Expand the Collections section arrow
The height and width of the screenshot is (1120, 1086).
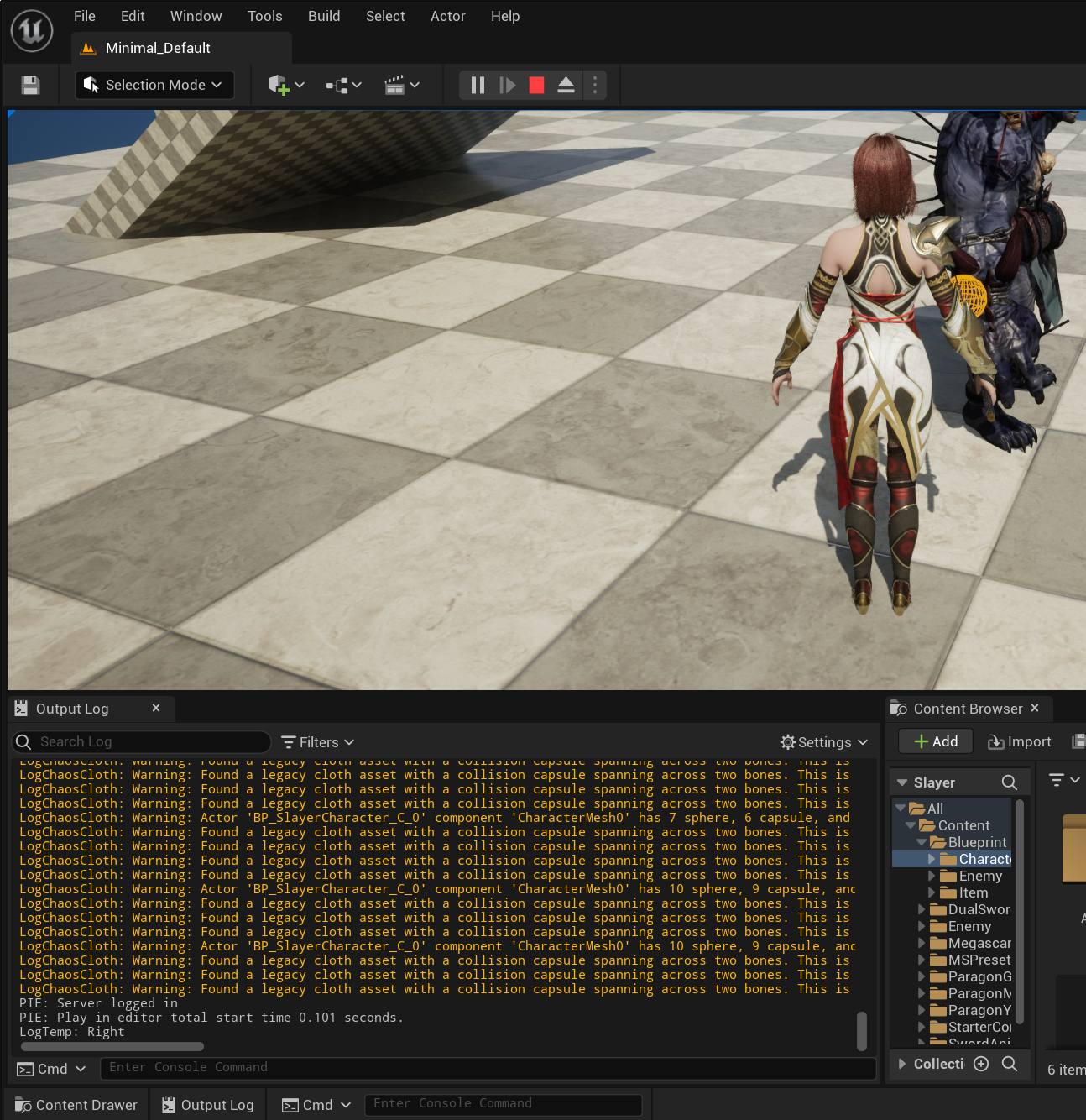[902, 1064]
